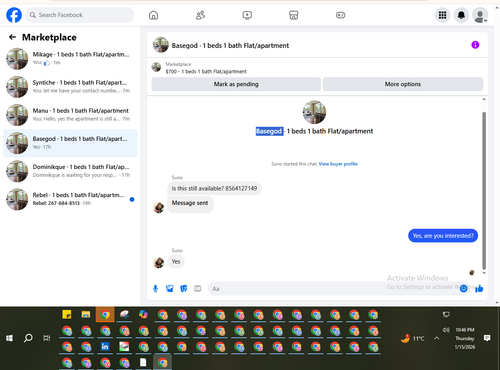Send a voice clip with microphone icon

(155, 288)
